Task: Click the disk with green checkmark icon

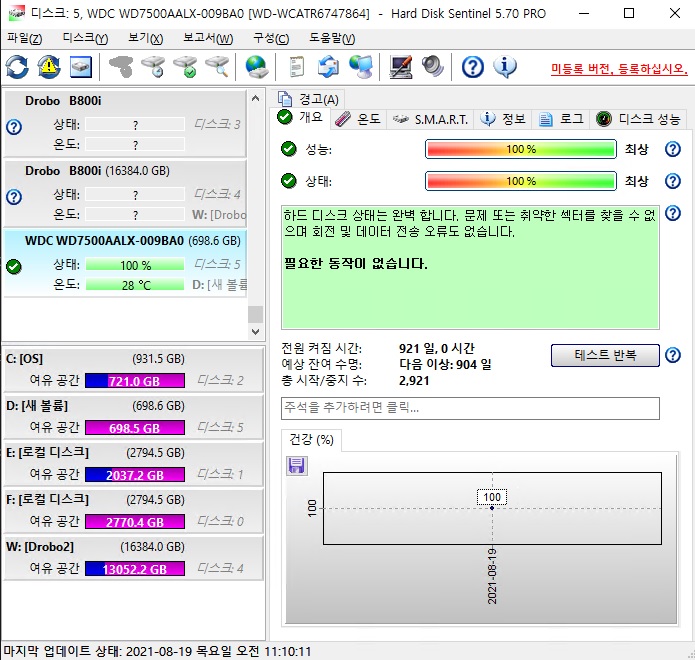Action: pos(185,67)
